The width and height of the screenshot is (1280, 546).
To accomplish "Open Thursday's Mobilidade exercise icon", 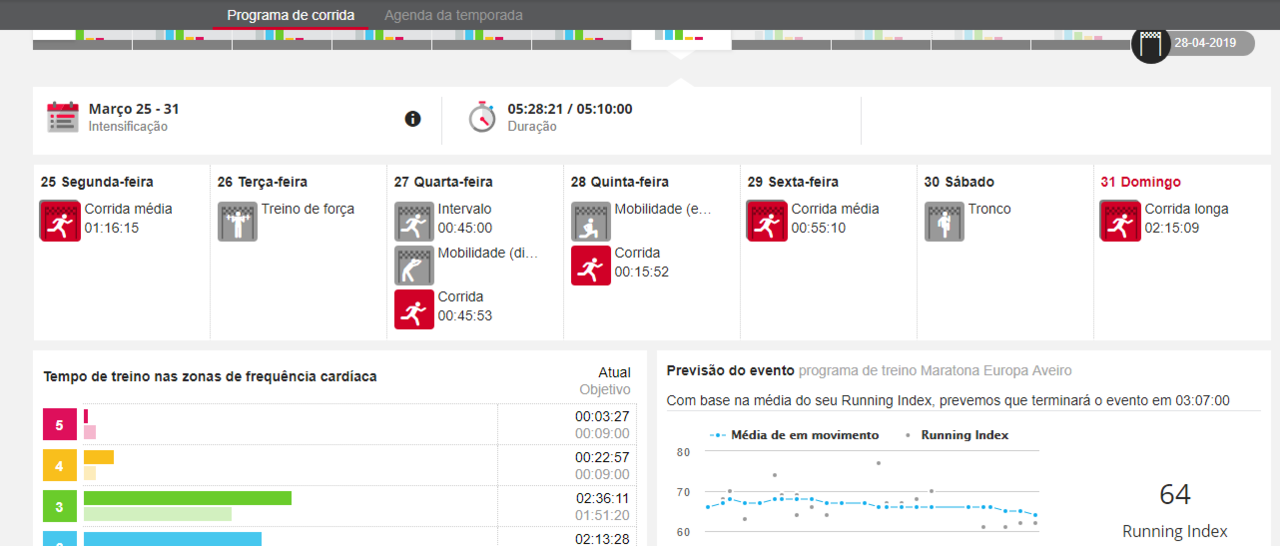I will click(591, 221).
